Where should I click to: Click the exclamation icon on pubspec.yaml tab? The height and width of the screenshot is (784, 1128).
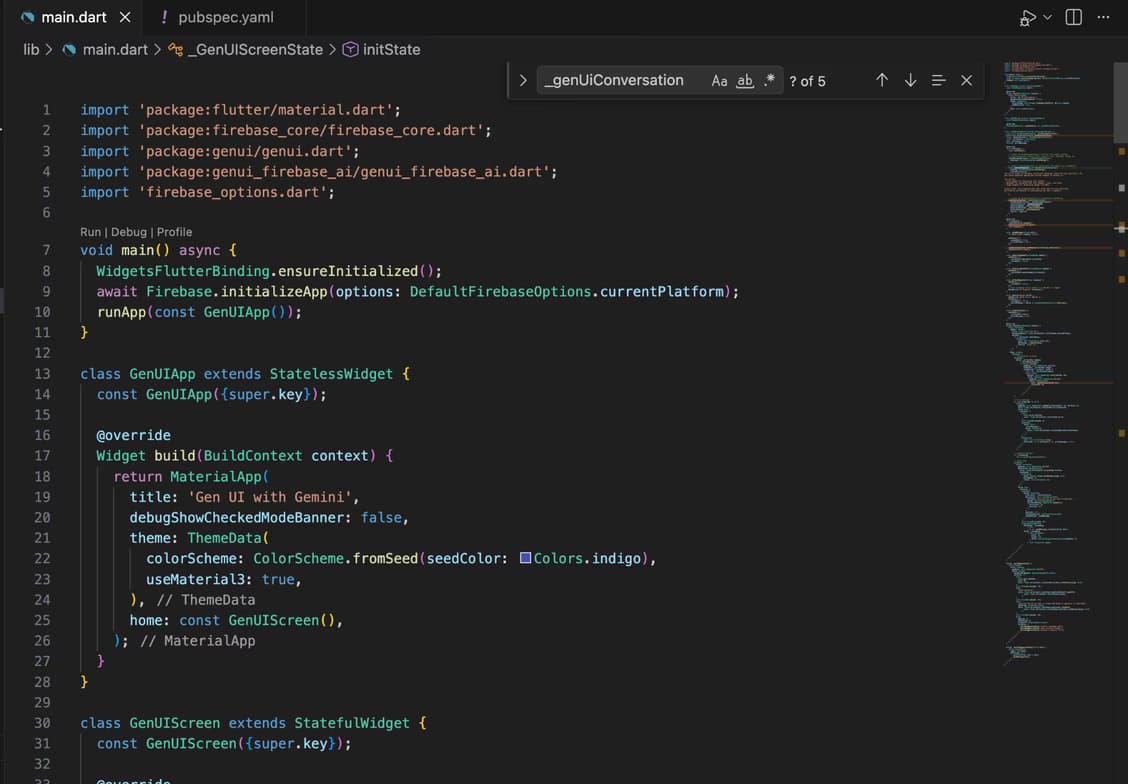click(164, 17)
